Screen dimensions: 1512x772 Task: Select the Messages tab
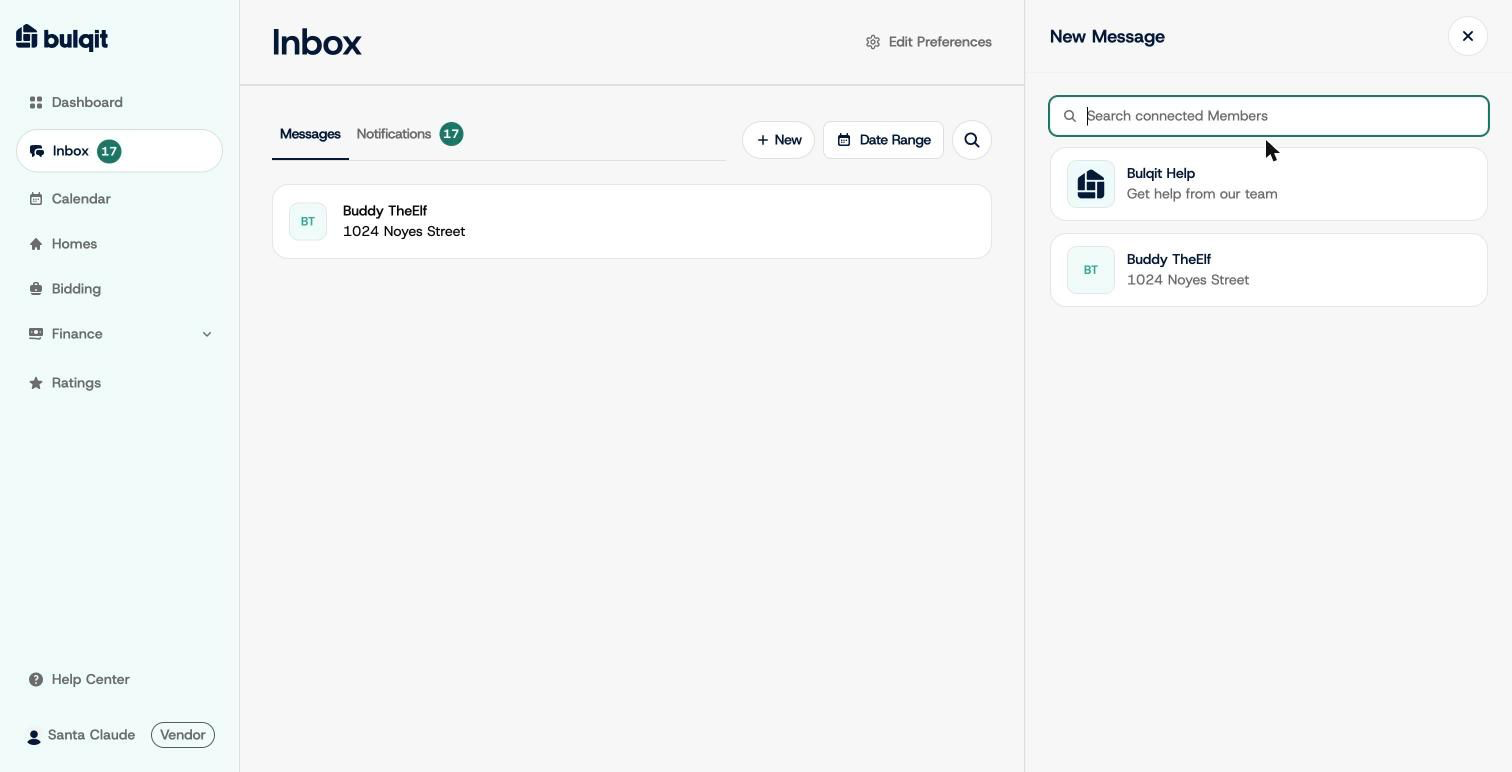(x=310, y=134)
